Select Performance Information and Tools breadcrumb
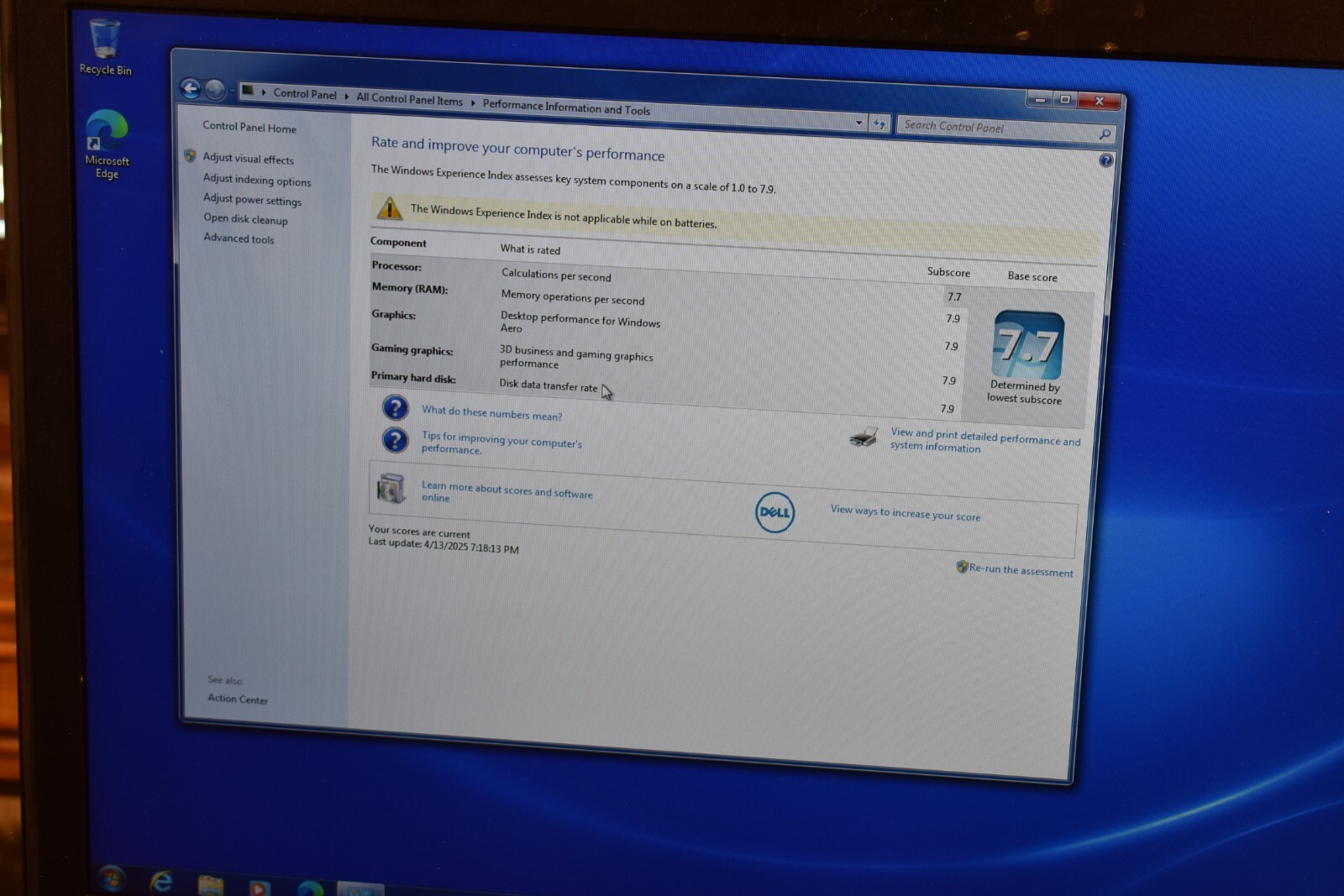 566,107
